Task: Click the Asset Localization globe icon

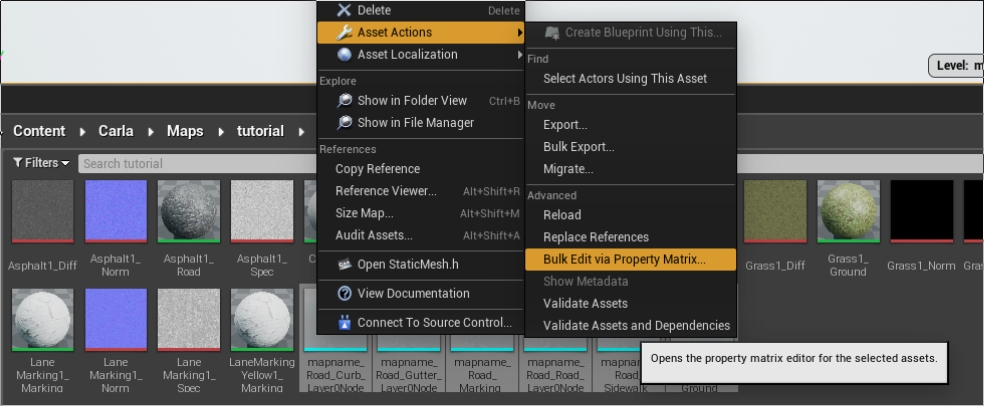Action: pos(344,54)
